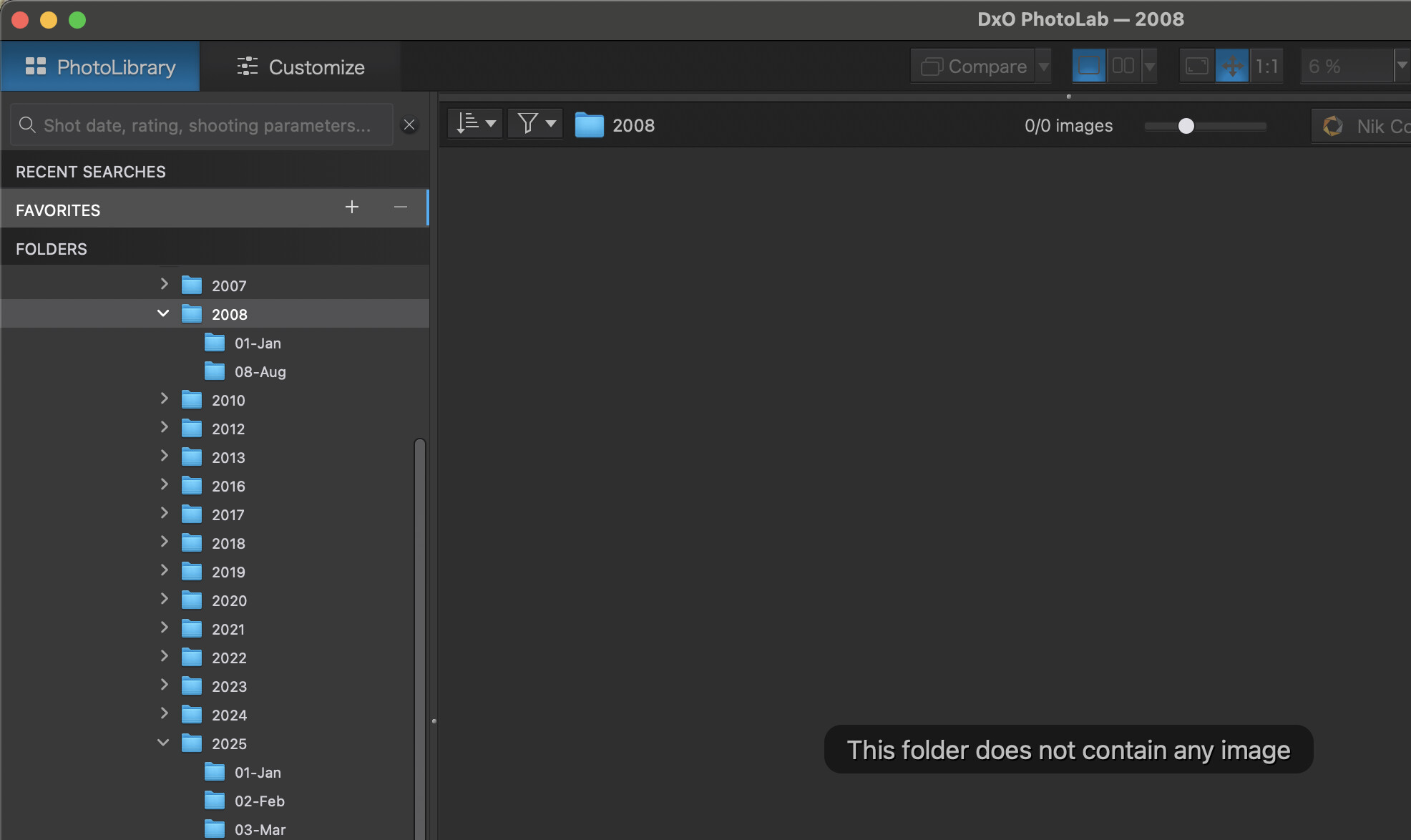Open the Compare dropdown arrow
Screen dimensions: 1411x840
pos(1044,67)
